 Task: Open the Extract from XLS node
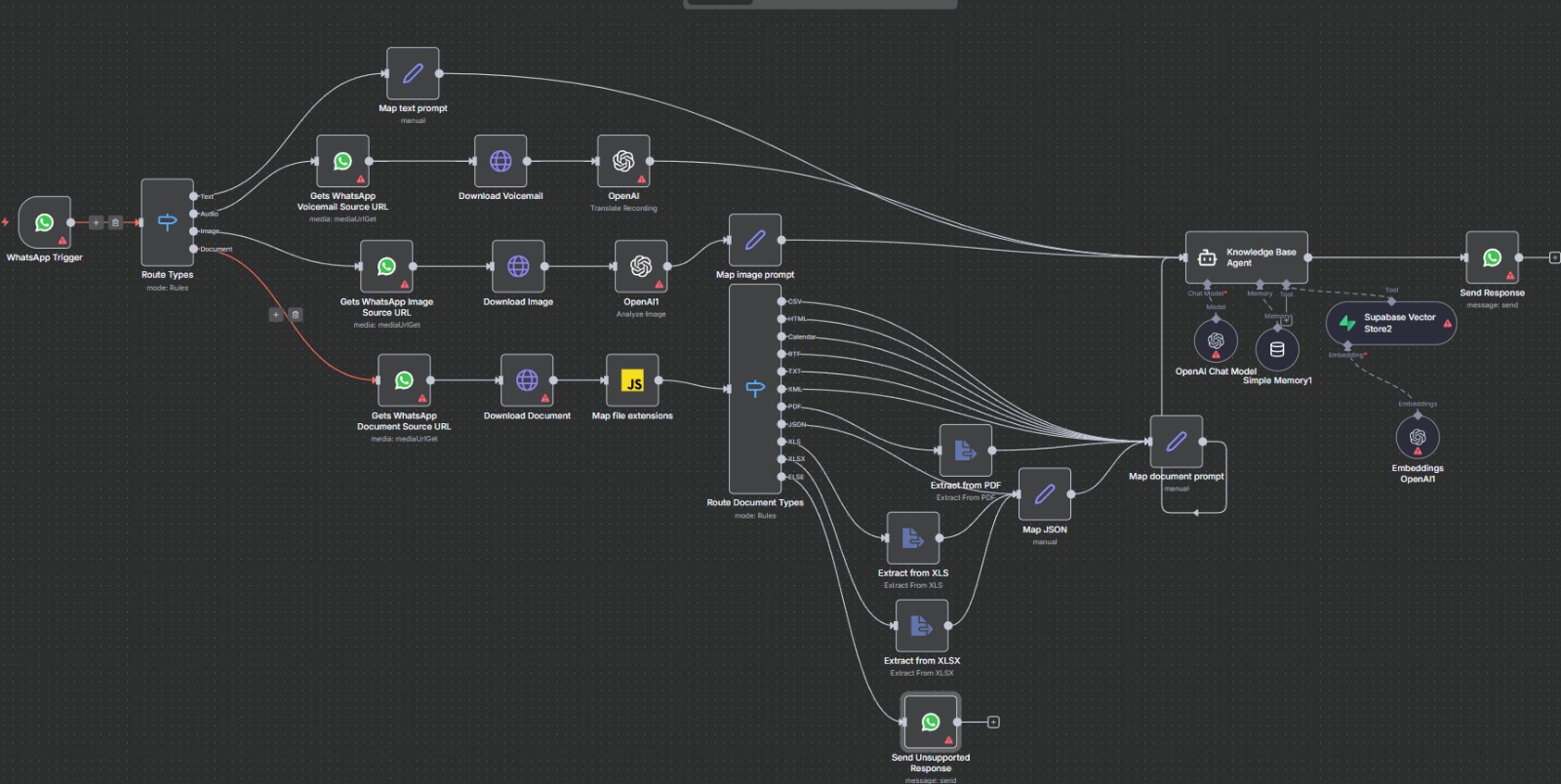(913, 538)
